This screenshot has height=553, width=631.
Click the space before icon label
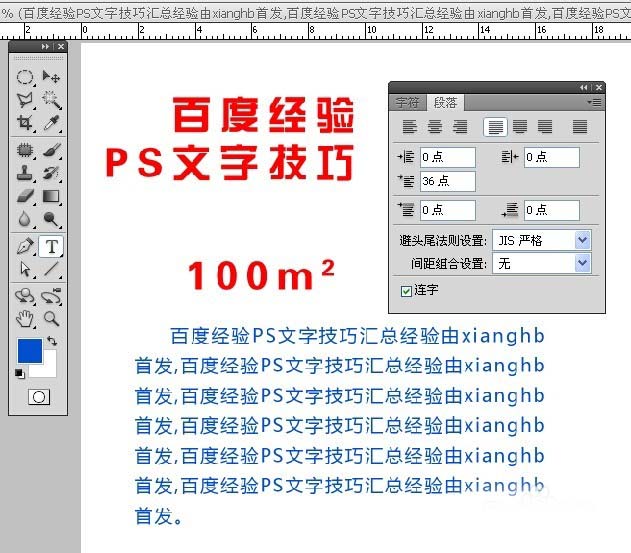coord(406,210)
